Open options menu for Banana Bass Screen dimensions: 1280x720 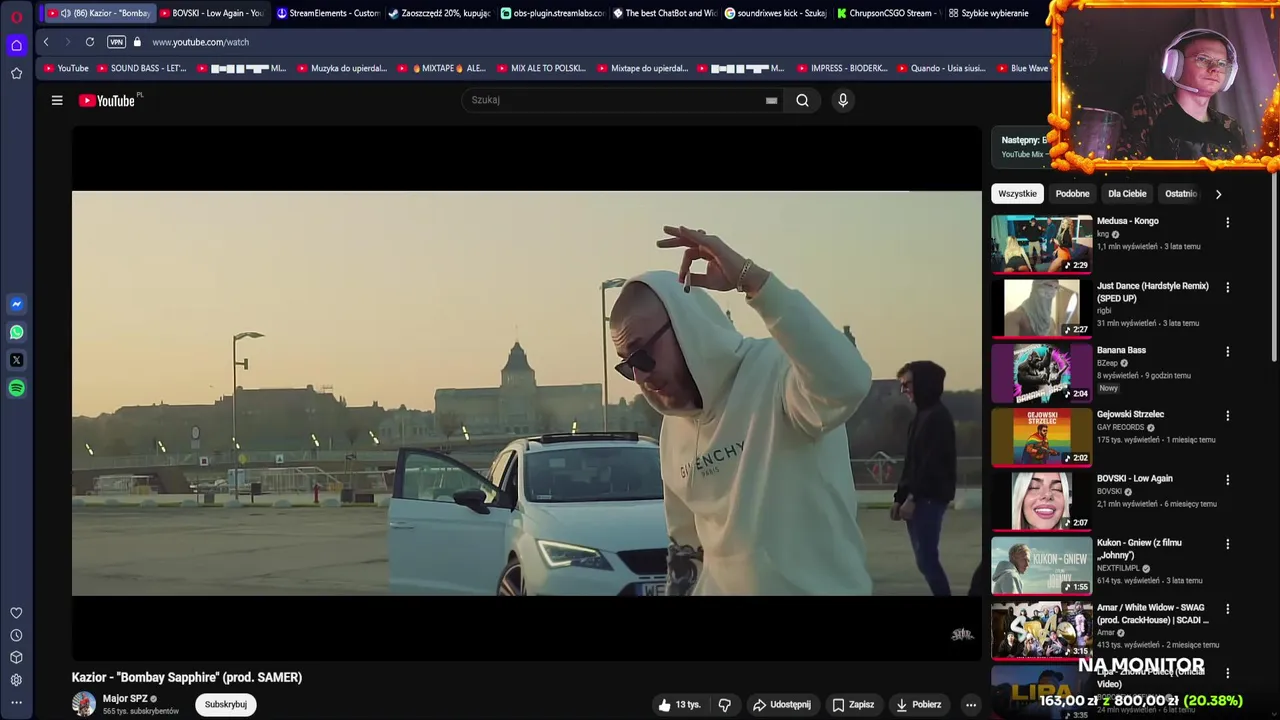click(1228, 351)
